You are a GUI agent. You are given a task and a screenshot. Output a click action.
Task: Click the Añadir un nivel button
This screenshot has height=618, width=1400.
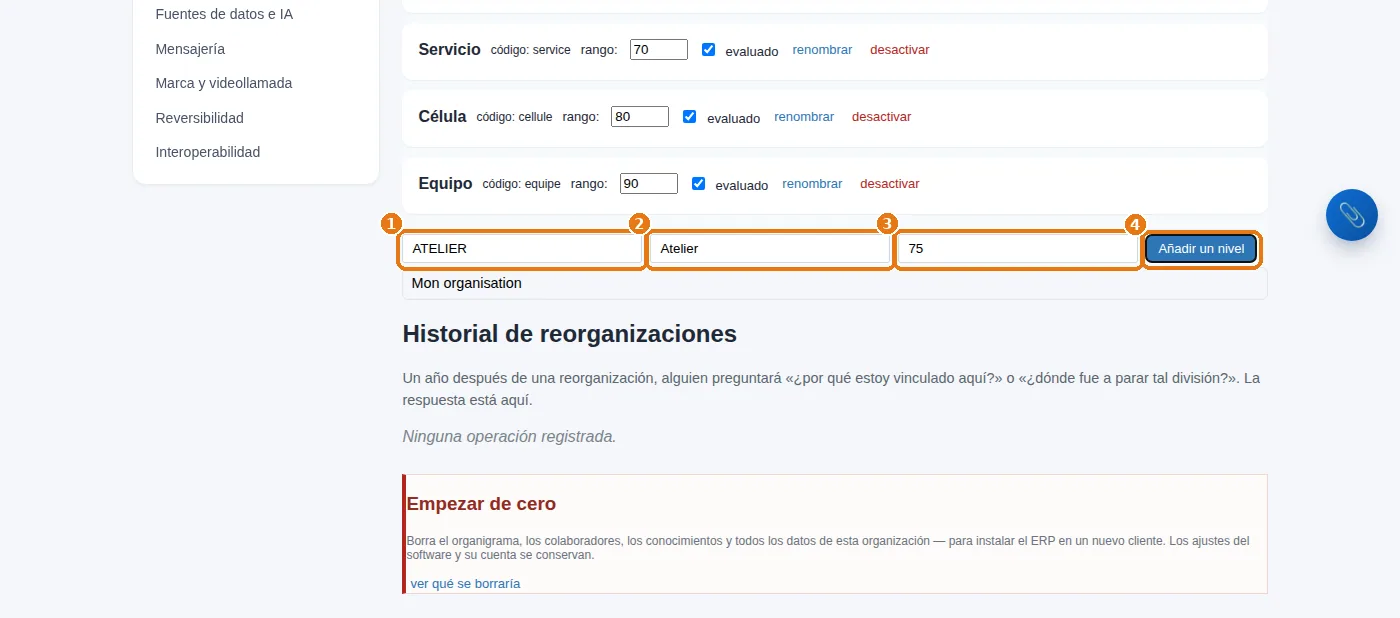click(1201, 248)
